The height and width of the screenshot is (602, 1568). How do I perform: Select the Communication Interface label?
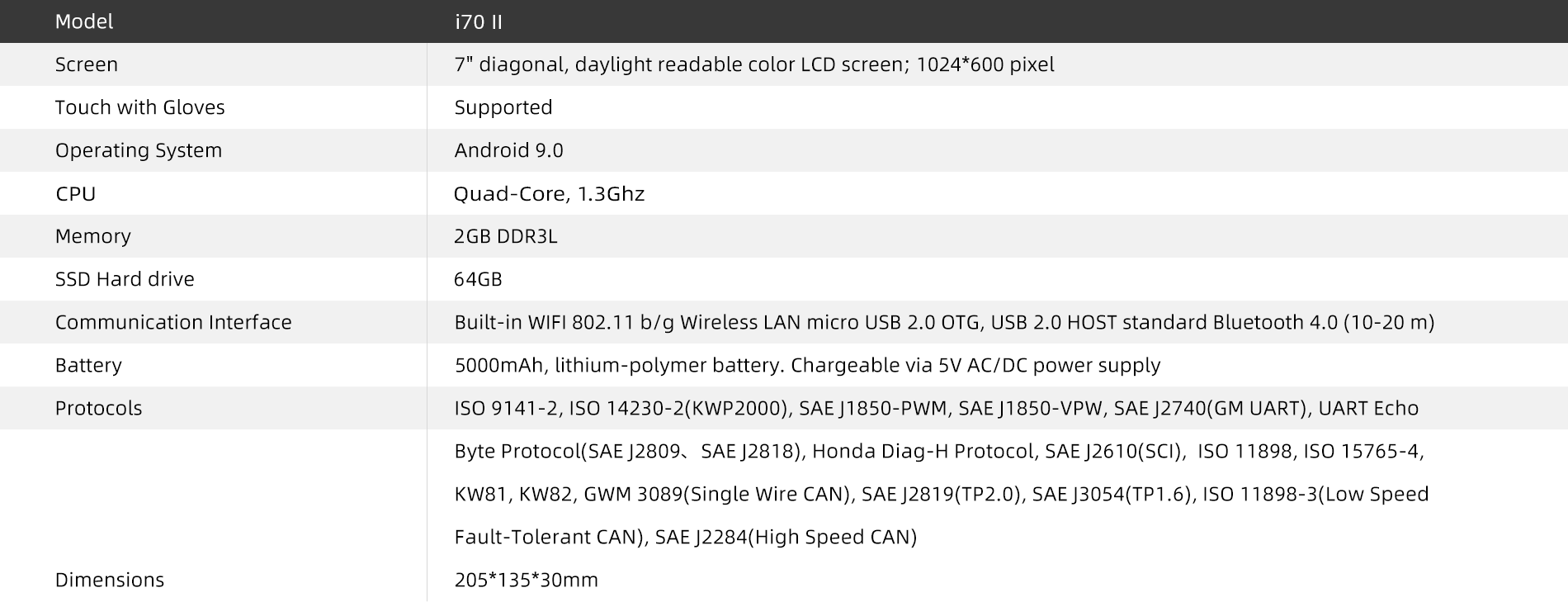173,322
